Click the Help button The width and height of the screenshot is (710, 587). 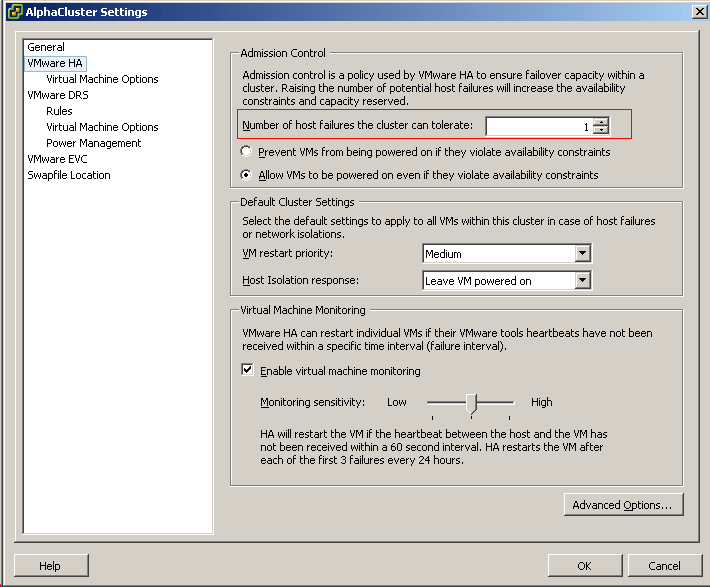(50, 566)
